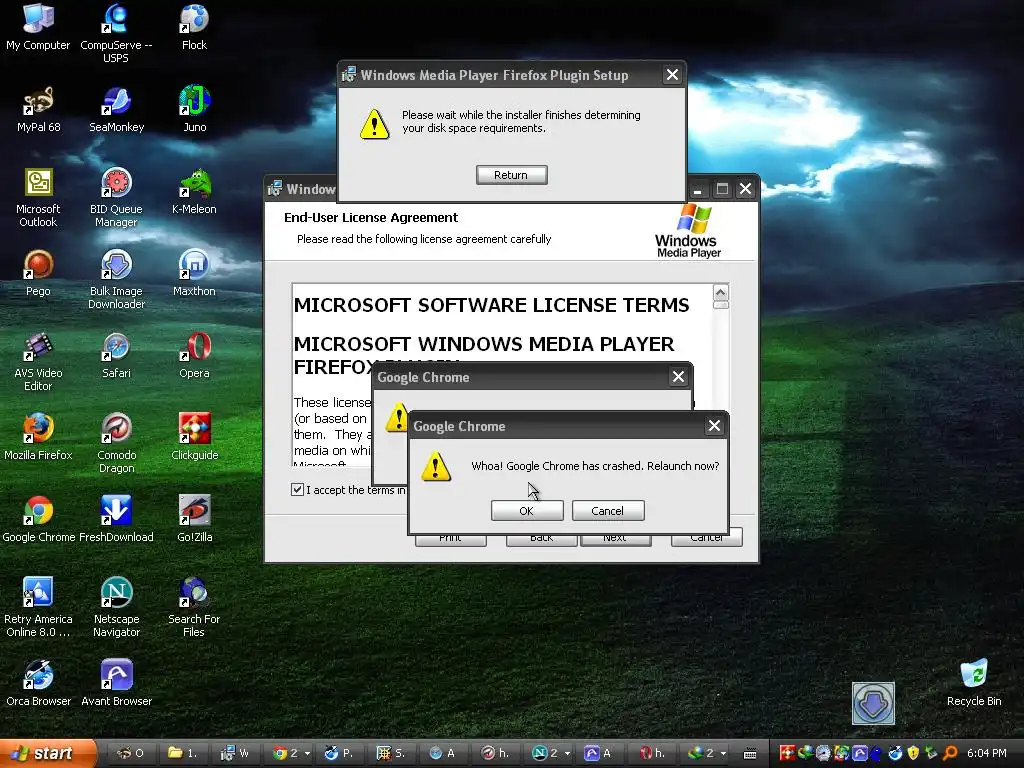This screenshot has width=1024, height=768.
Task: Click OK to relaunch Google Chrome
Action: [527, 511]
